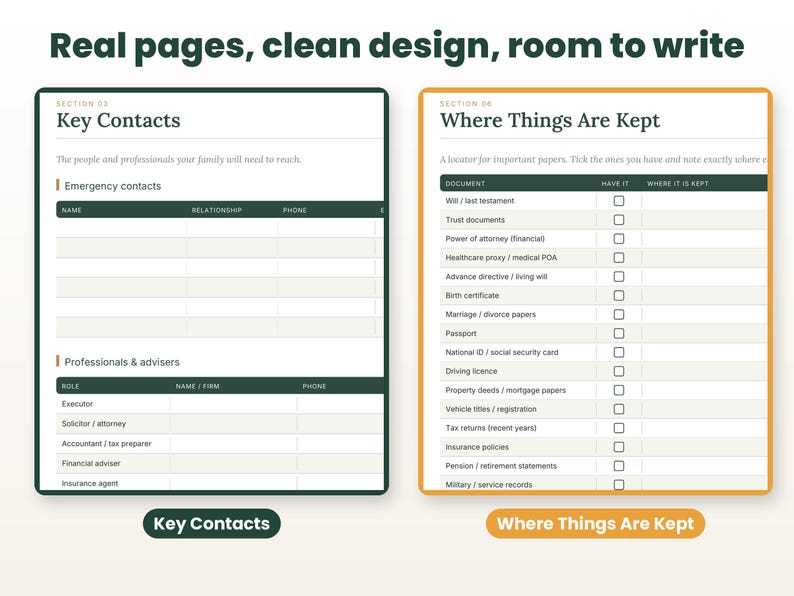794x596 pixels.
Task: Click the ROLE column header
Action: pos(70,386)
